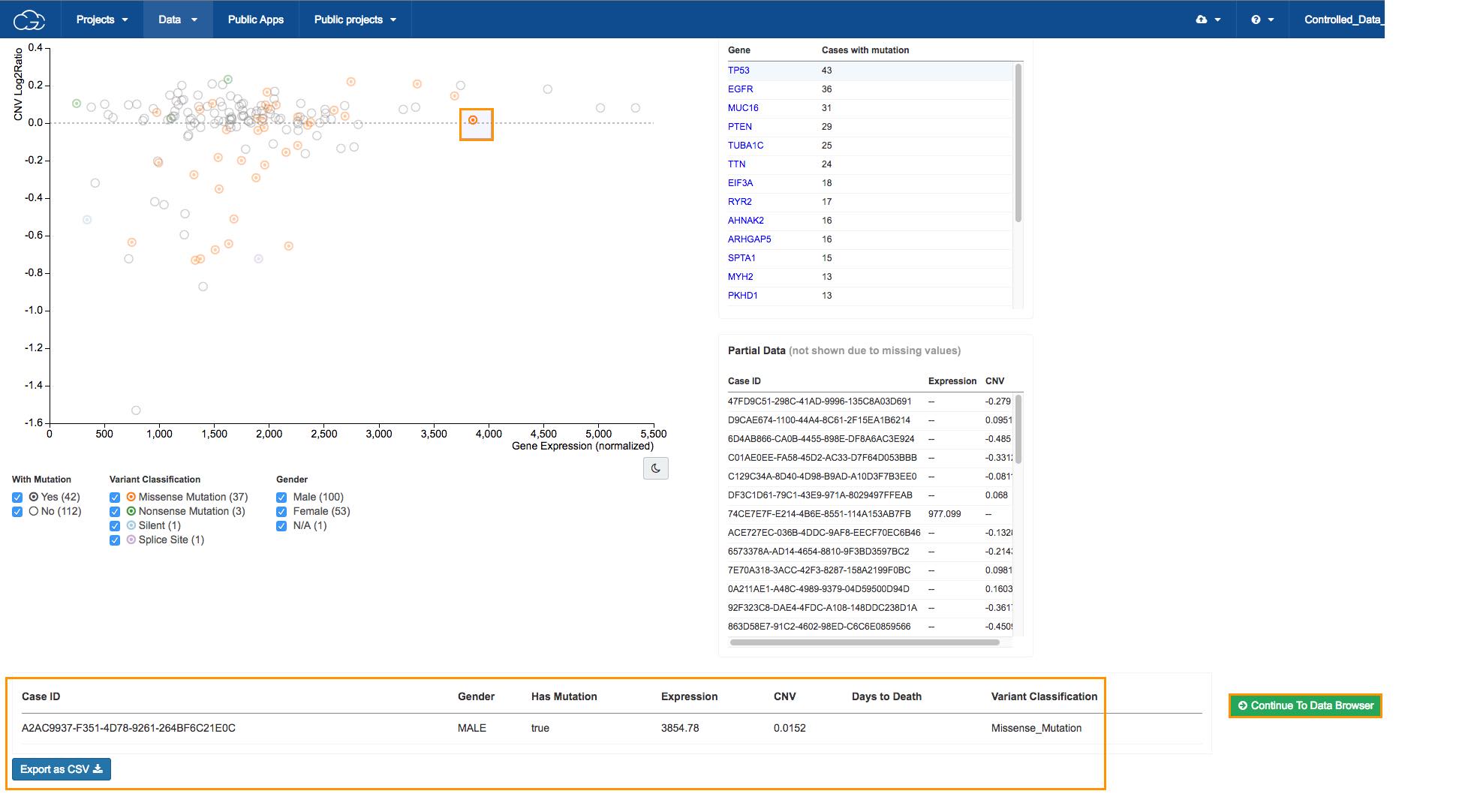The width and height of the screenshot is (1465, 812).
Task: Open the PTEN gene link
Action: [x=740, y=127]
